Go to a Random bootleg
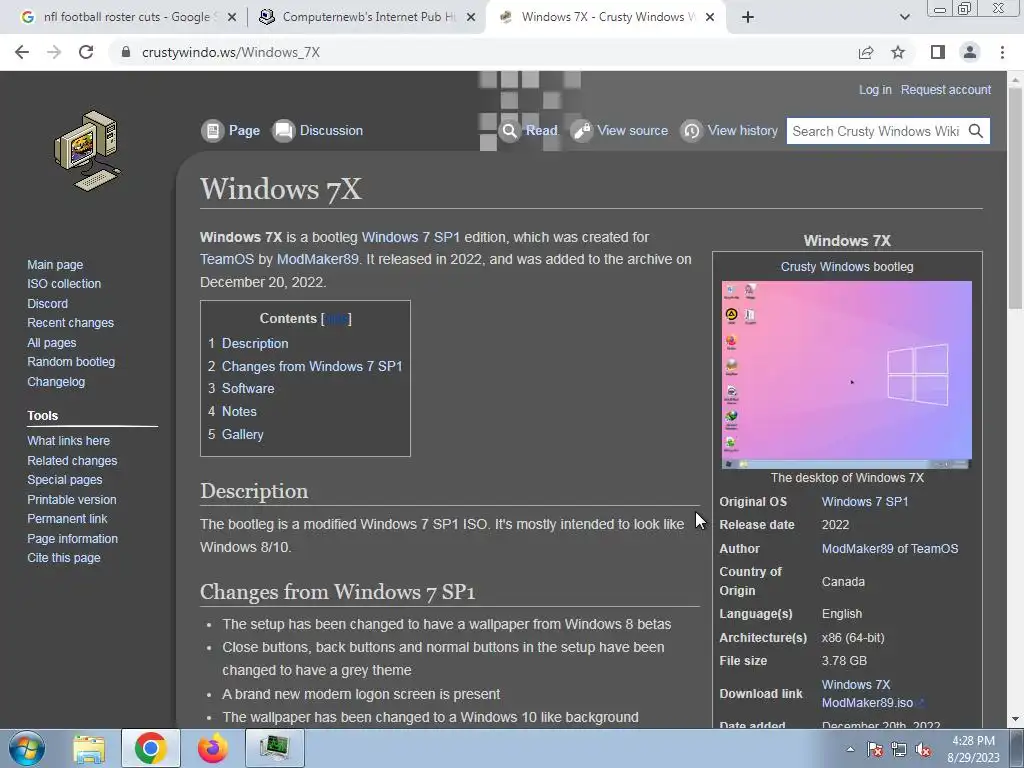1024x768 pixels. click(x=71, y=362)
